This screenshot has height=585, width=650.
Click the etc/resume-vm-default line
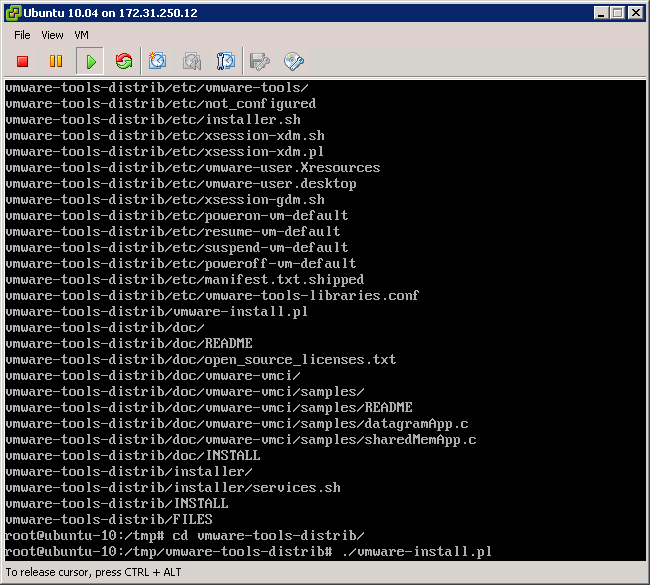[172, 231]
